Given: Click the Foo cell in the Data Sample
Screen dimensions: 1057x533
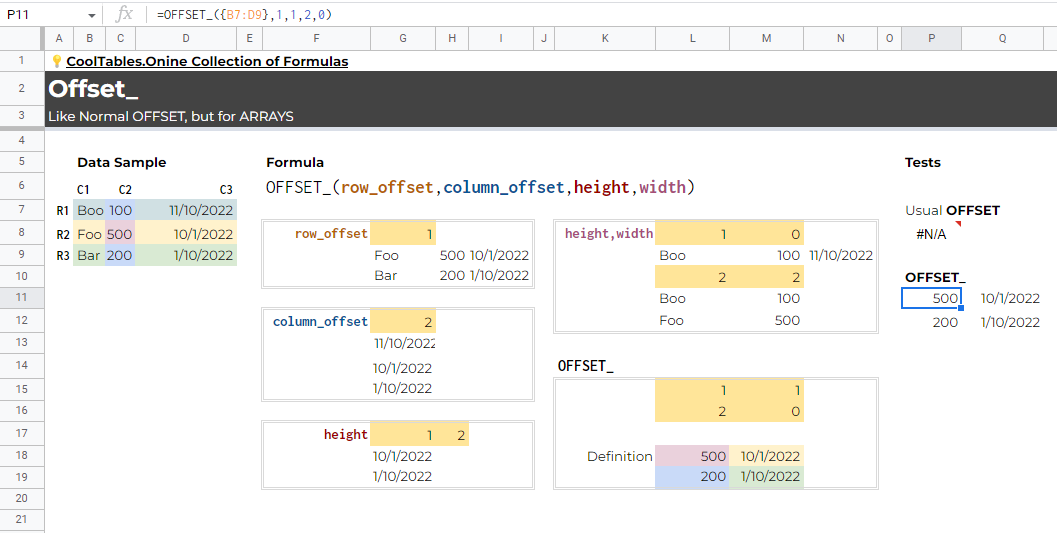Looking at the screenshot, I should [90, 234].
